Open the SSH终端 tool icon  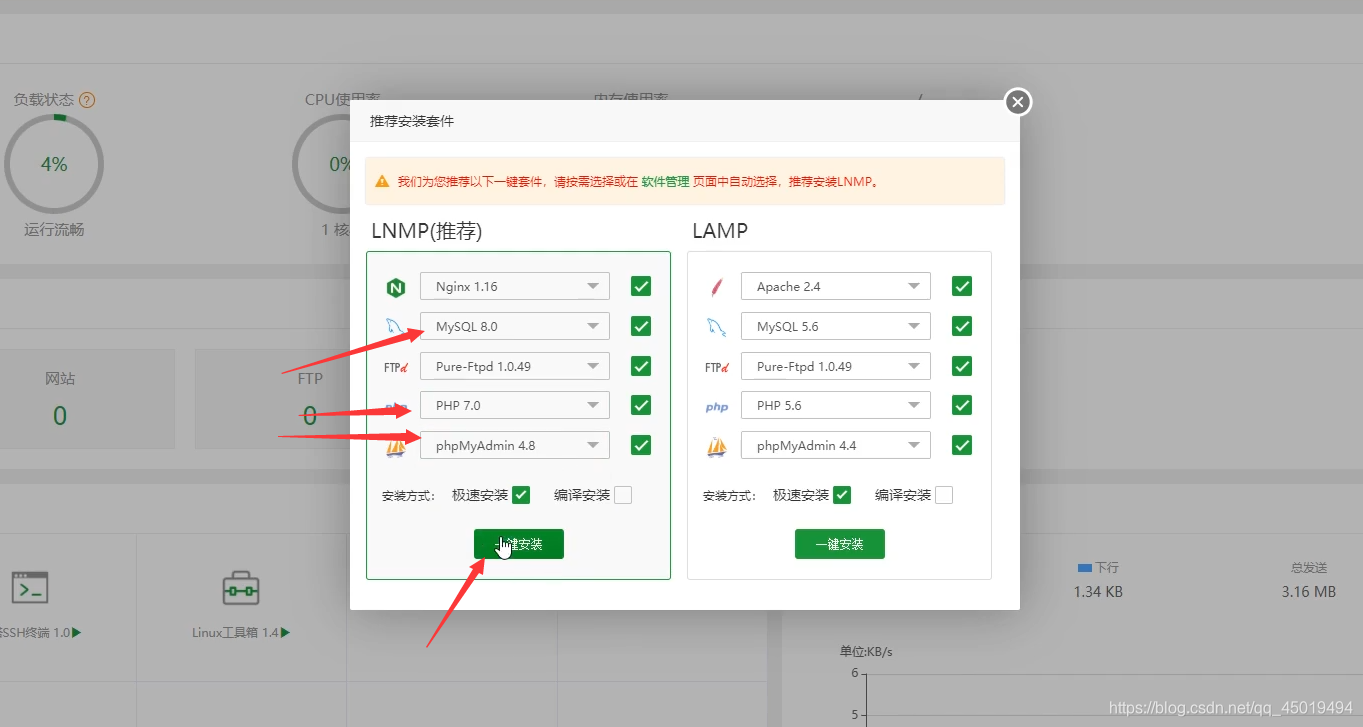(30, 588)
